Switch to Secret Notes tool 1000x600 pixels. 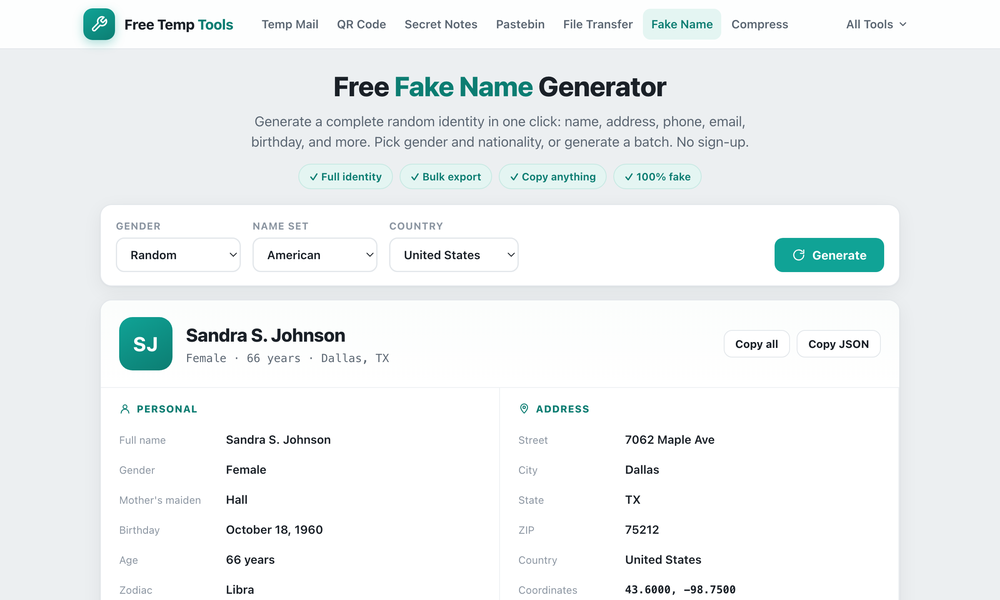tap(441, 24)
